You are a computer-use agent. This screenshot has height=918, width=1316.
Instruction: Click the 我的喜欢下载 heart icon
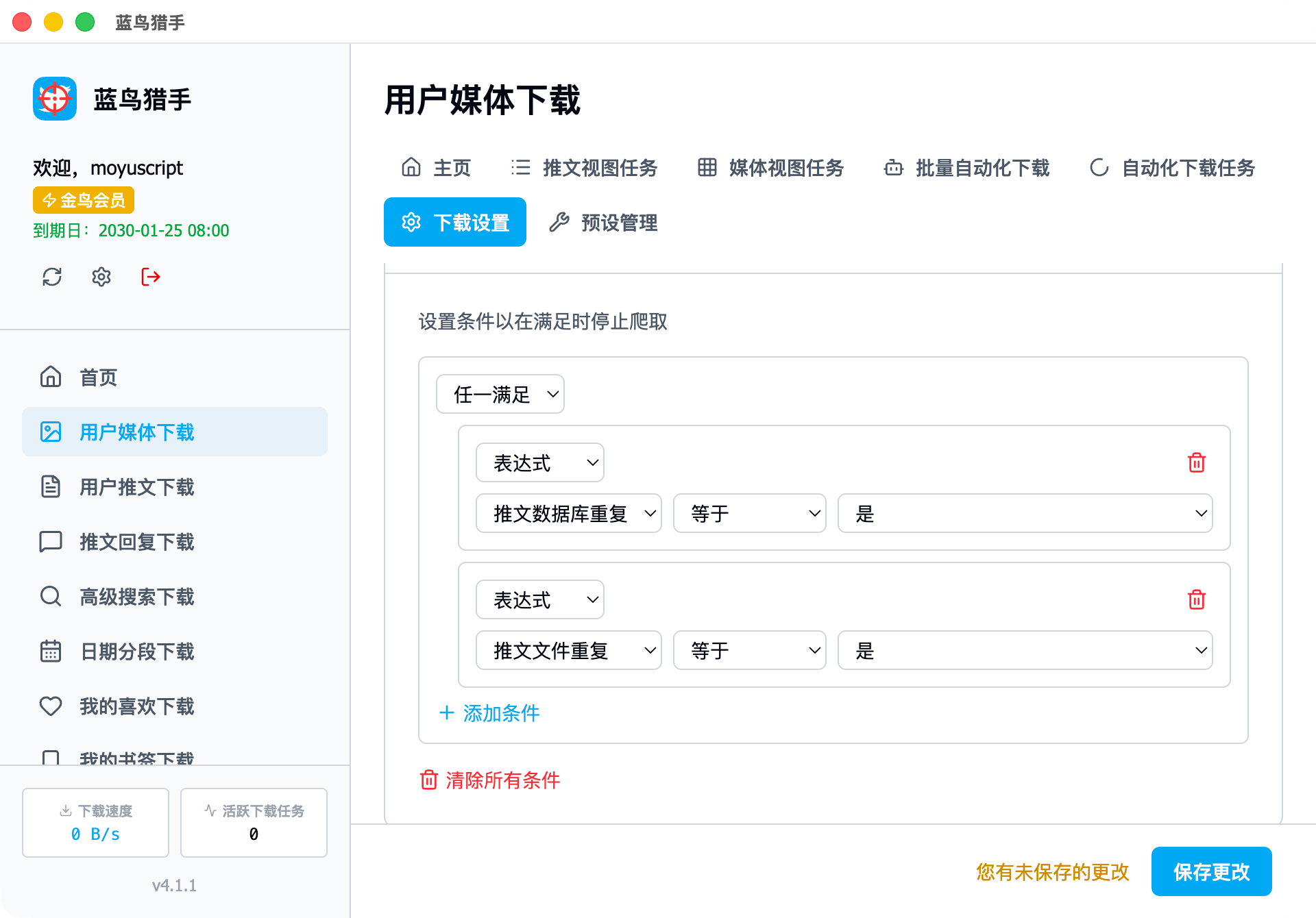pos(51,706)
